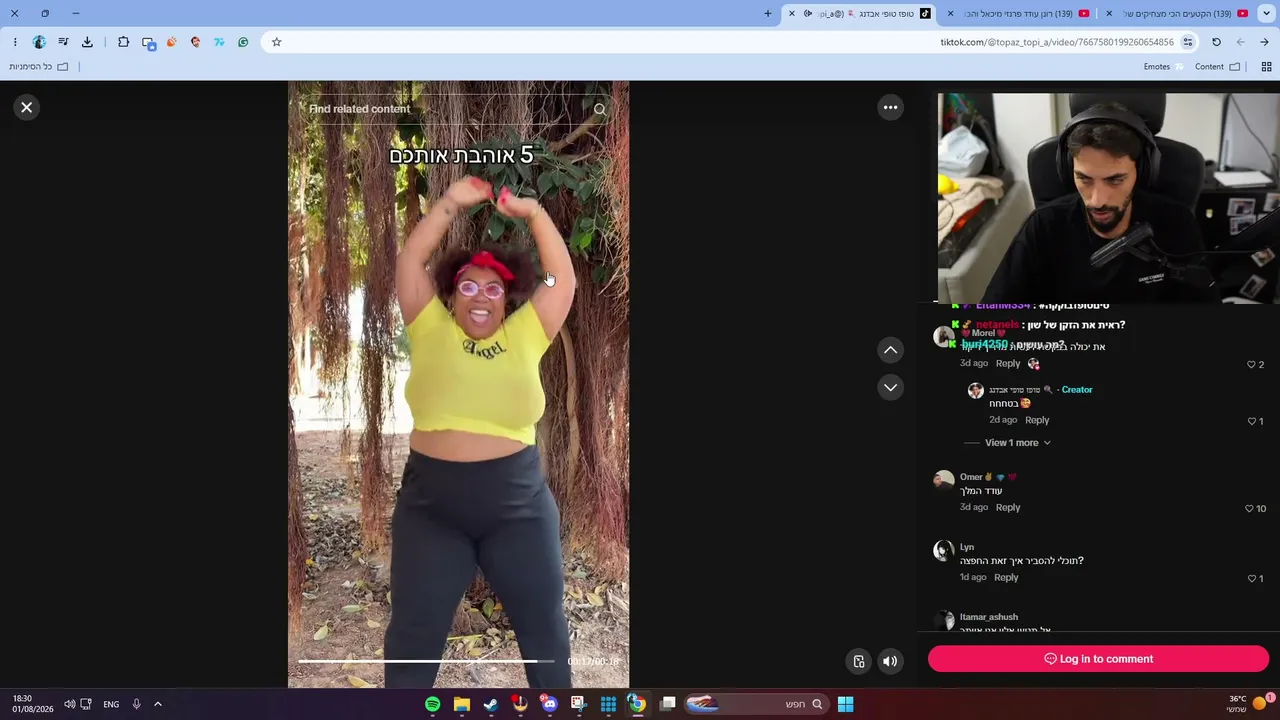
Task: Open the All bookmarks folder (כל הסימניות)
Action: coord(39,67)
